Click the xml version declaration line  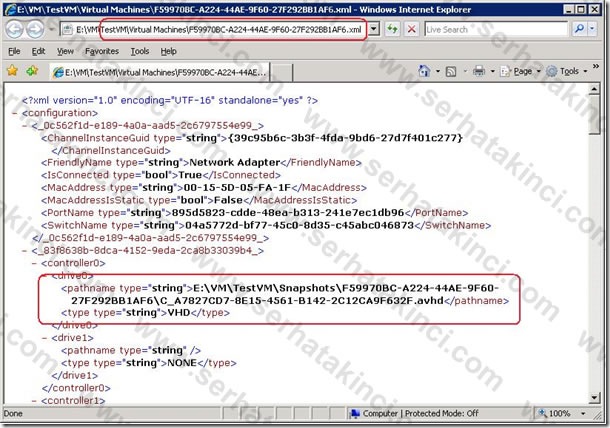pyautogui.click(x=170, y=100)
